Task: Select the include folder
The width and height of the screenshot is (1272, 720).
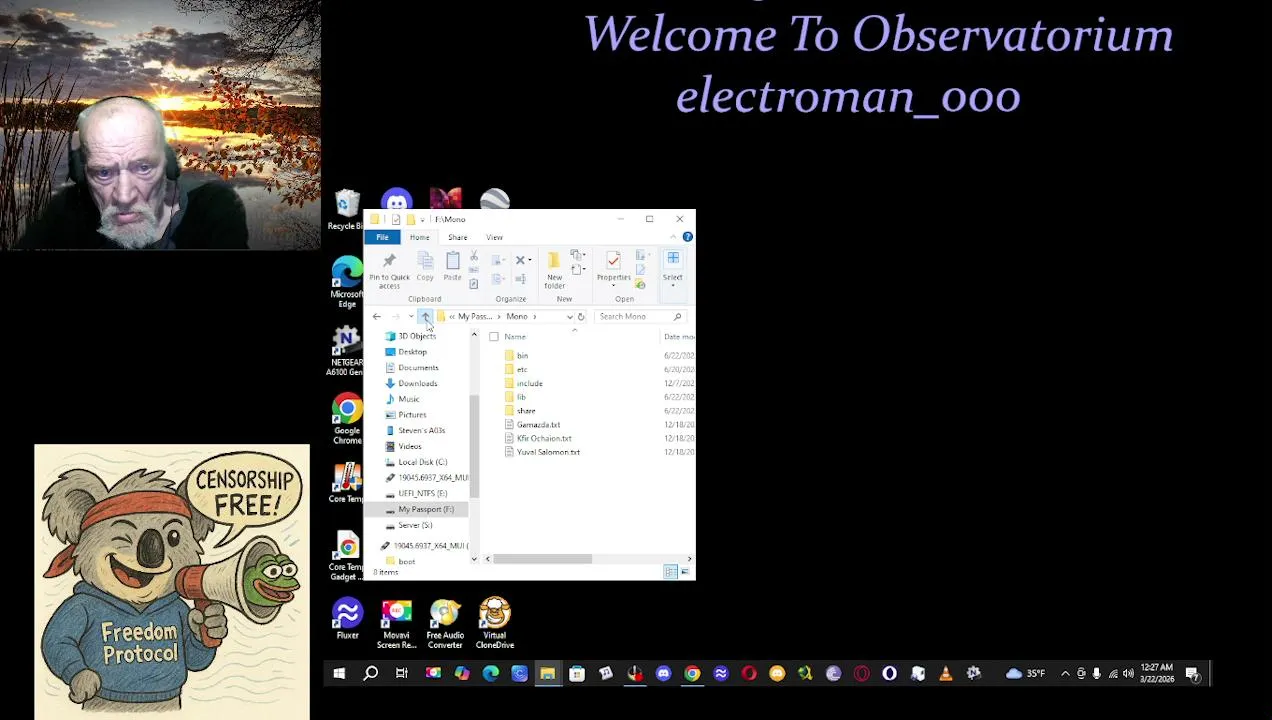Action: [529, 383]
